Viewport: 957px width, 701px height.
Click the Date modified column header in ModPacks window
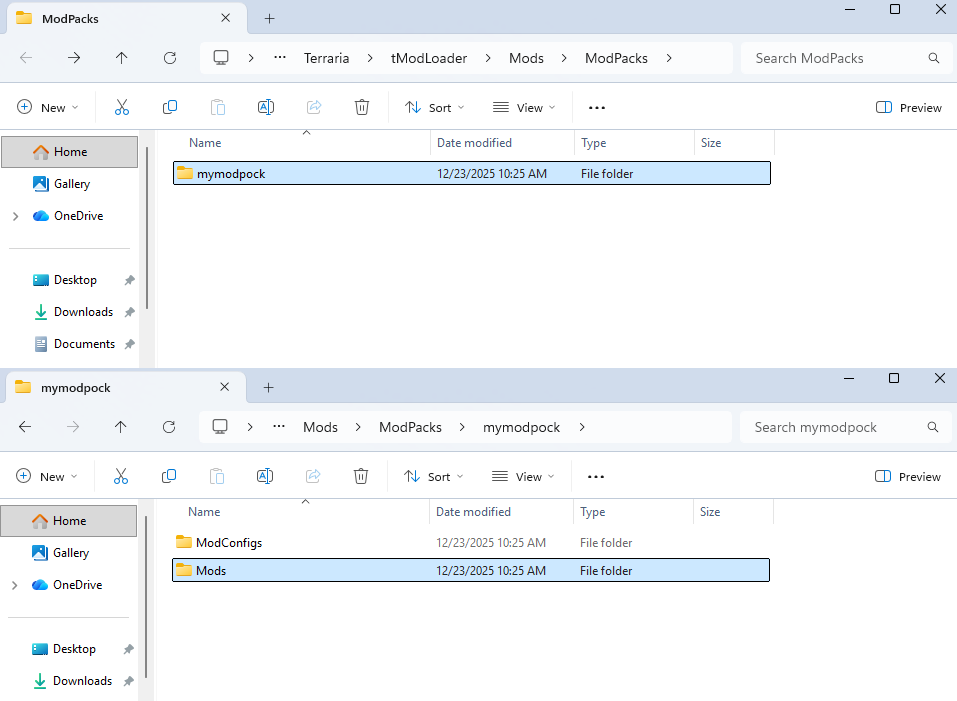pos(474,143)
